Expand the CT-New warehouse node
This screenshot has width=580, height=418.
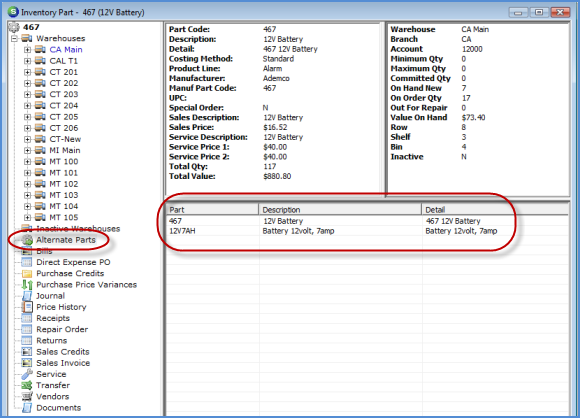click(27, 139)
